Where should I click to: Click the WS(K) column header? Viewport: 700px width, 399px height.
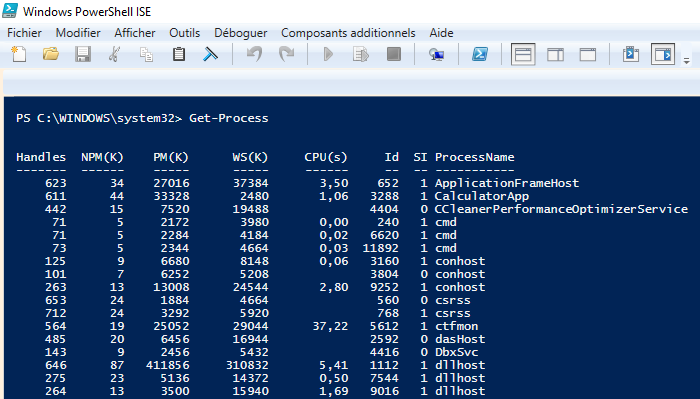250,157
